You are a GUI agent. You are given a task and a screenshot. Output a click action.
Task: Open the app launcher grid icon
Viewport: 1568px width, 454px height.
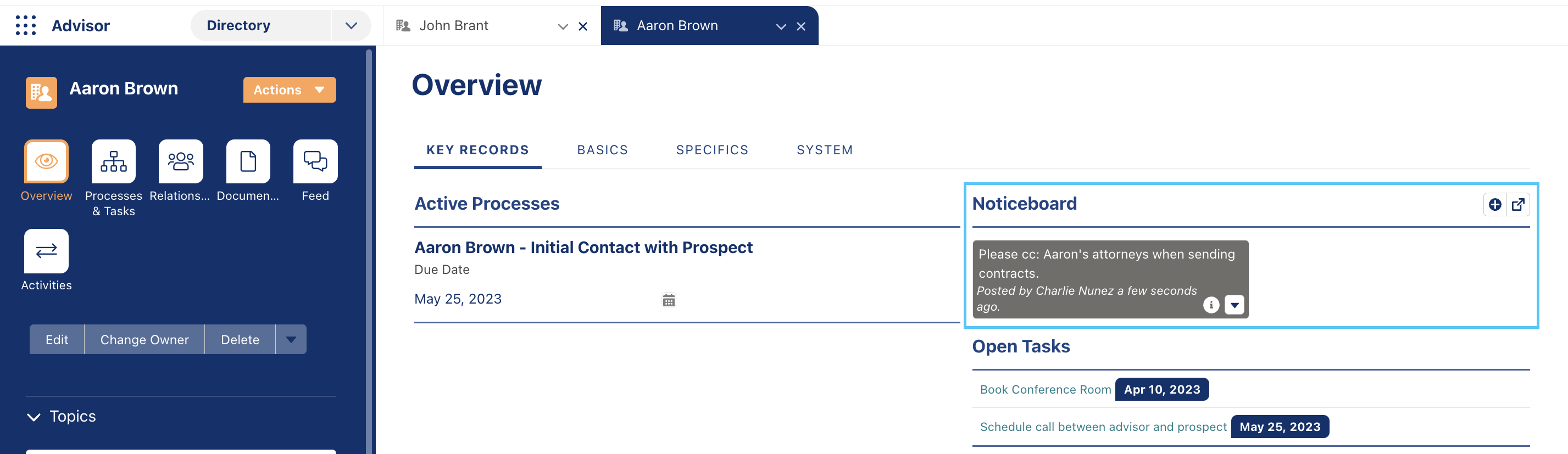26,26
